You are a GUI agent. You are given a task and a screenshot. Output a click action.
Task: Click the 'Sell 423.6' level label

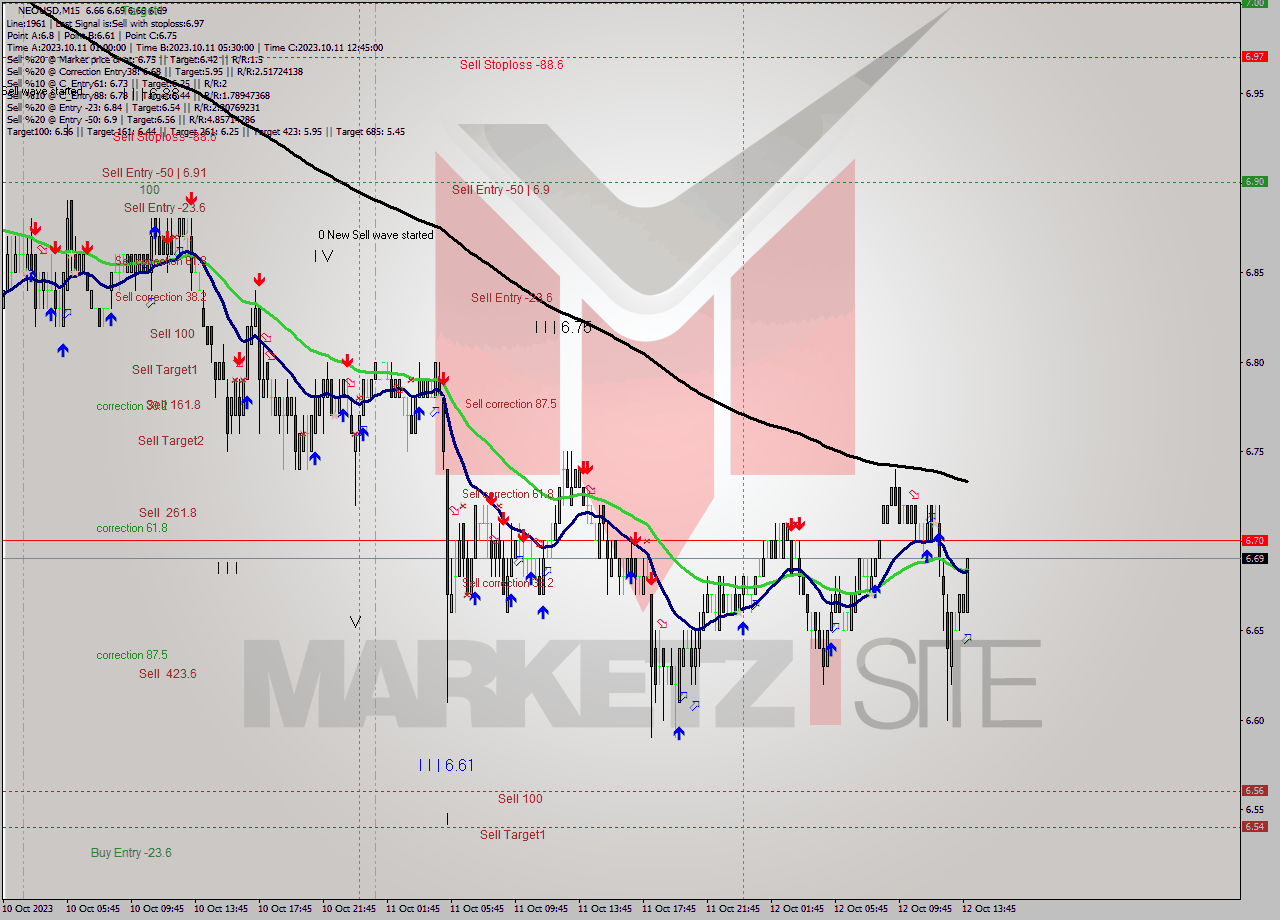click(168, 674)
